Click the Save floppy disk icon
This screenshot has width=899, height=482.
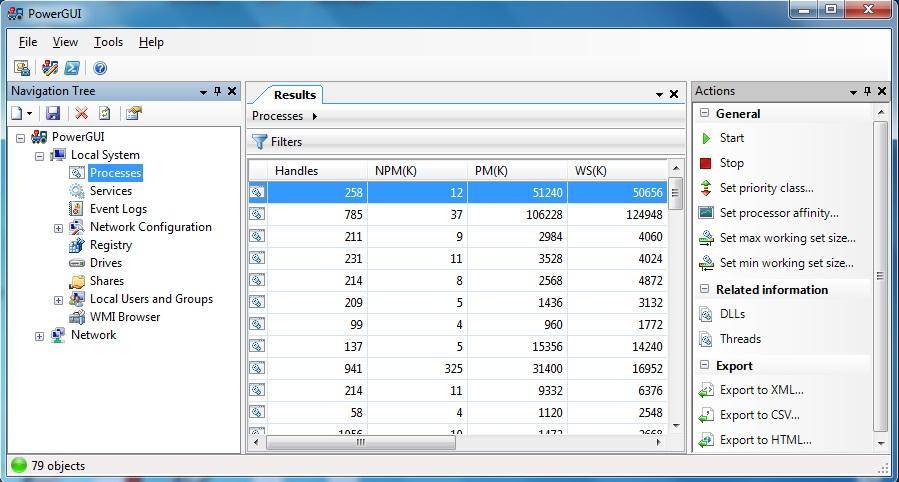click(x=53, y=113)
